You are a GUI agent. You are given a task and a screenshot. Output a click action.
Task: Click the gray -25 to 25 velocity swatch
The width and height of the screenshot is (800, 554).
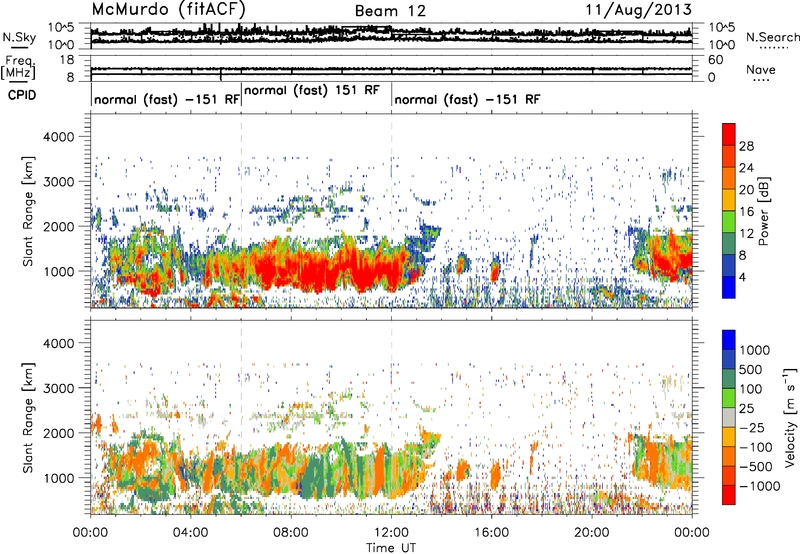point(729,418)
